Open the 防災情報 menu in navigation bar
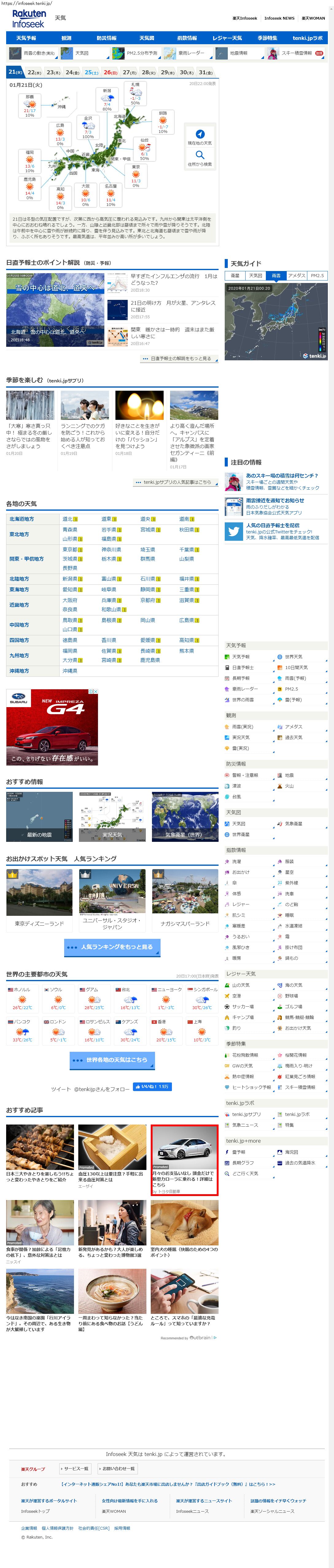 pos(107,38)
